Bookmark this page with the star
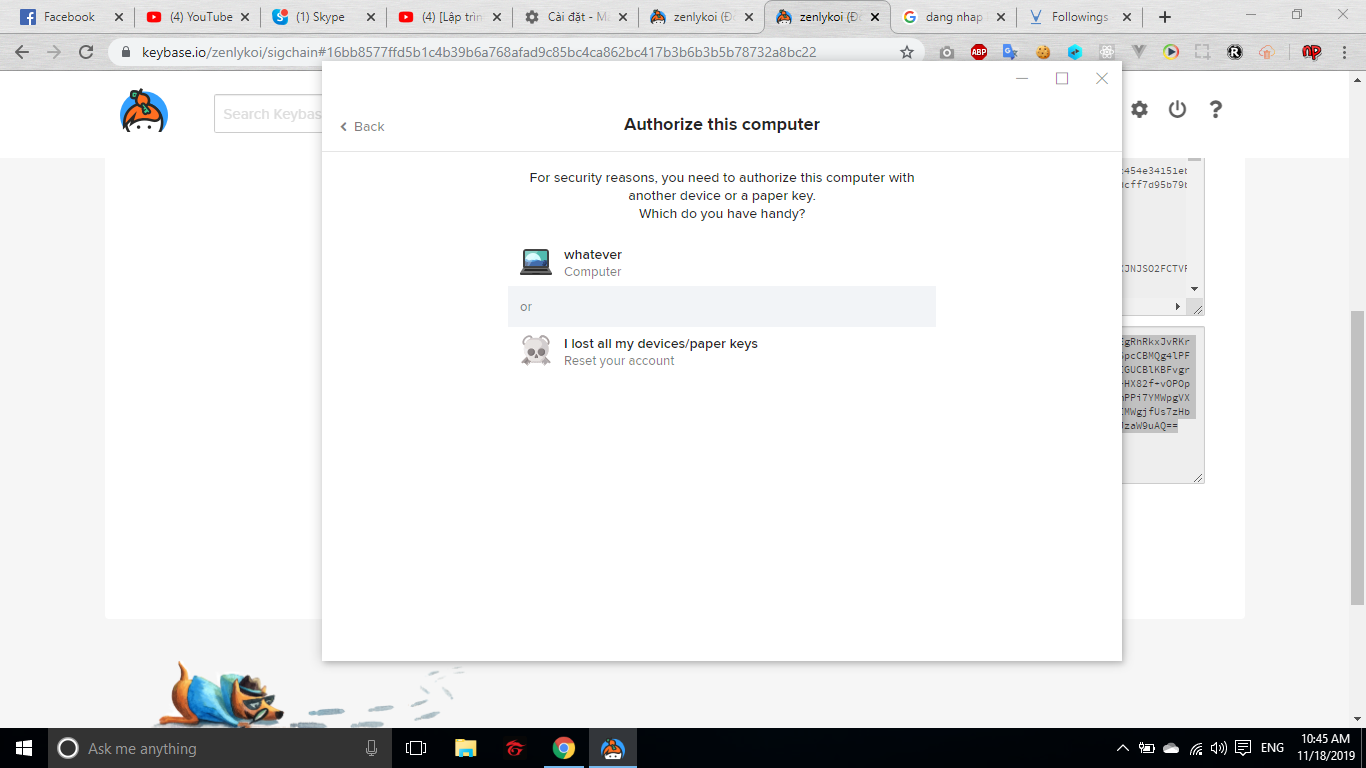 point(907,52)
